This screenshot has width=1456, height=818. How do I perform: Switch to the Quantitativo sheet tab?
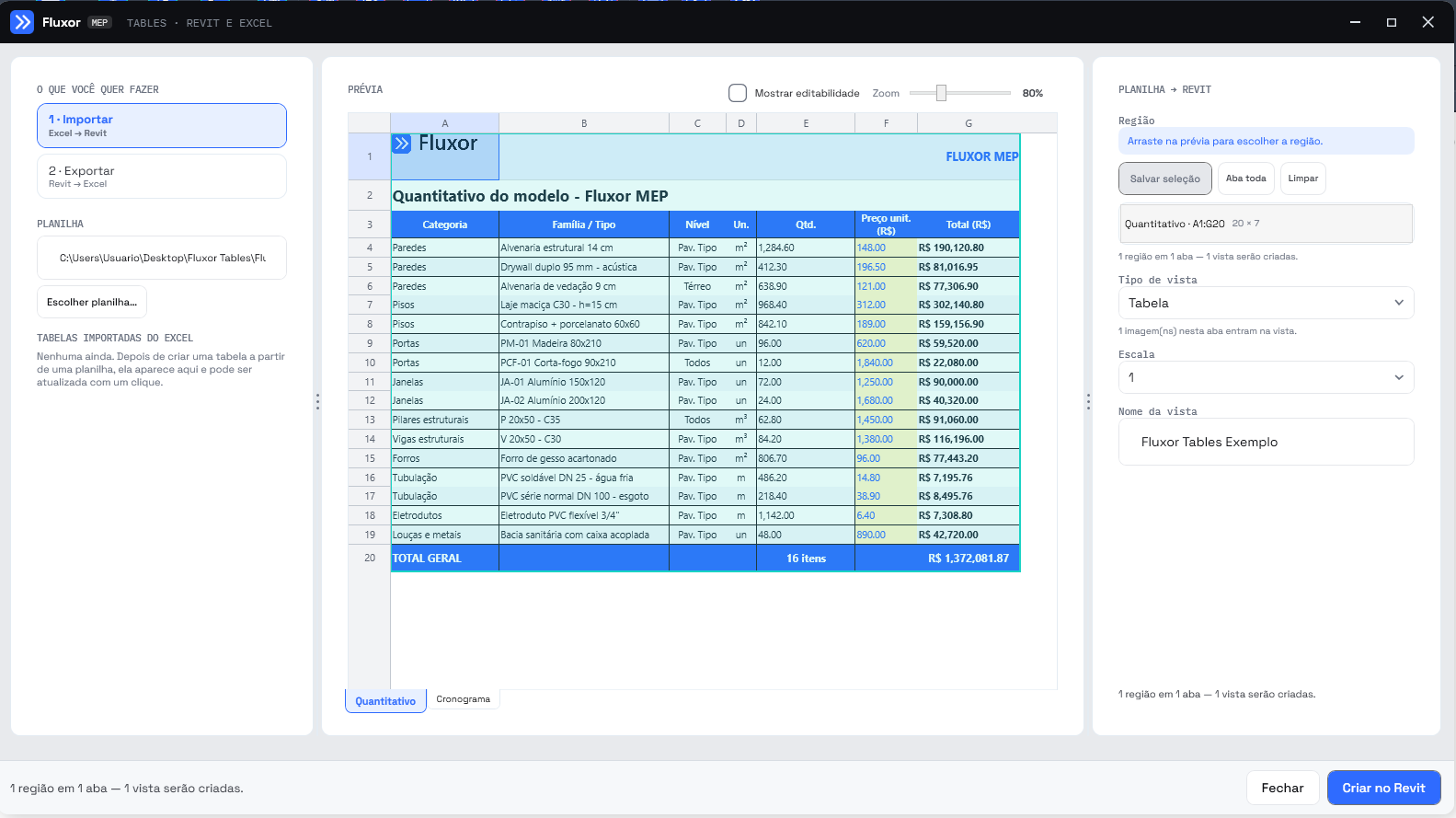pos(385,701)
